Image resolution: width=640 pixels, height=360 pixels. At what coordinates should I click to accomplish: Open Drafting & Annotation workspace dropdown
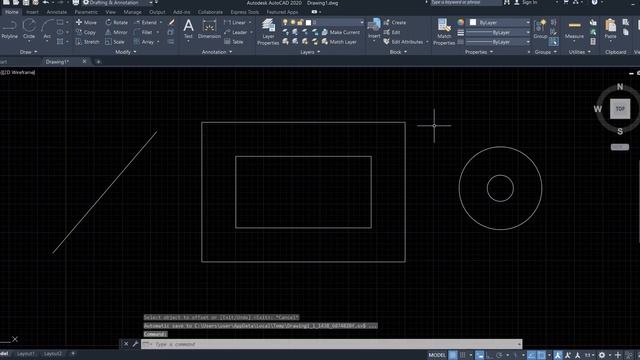click(118, 3)
